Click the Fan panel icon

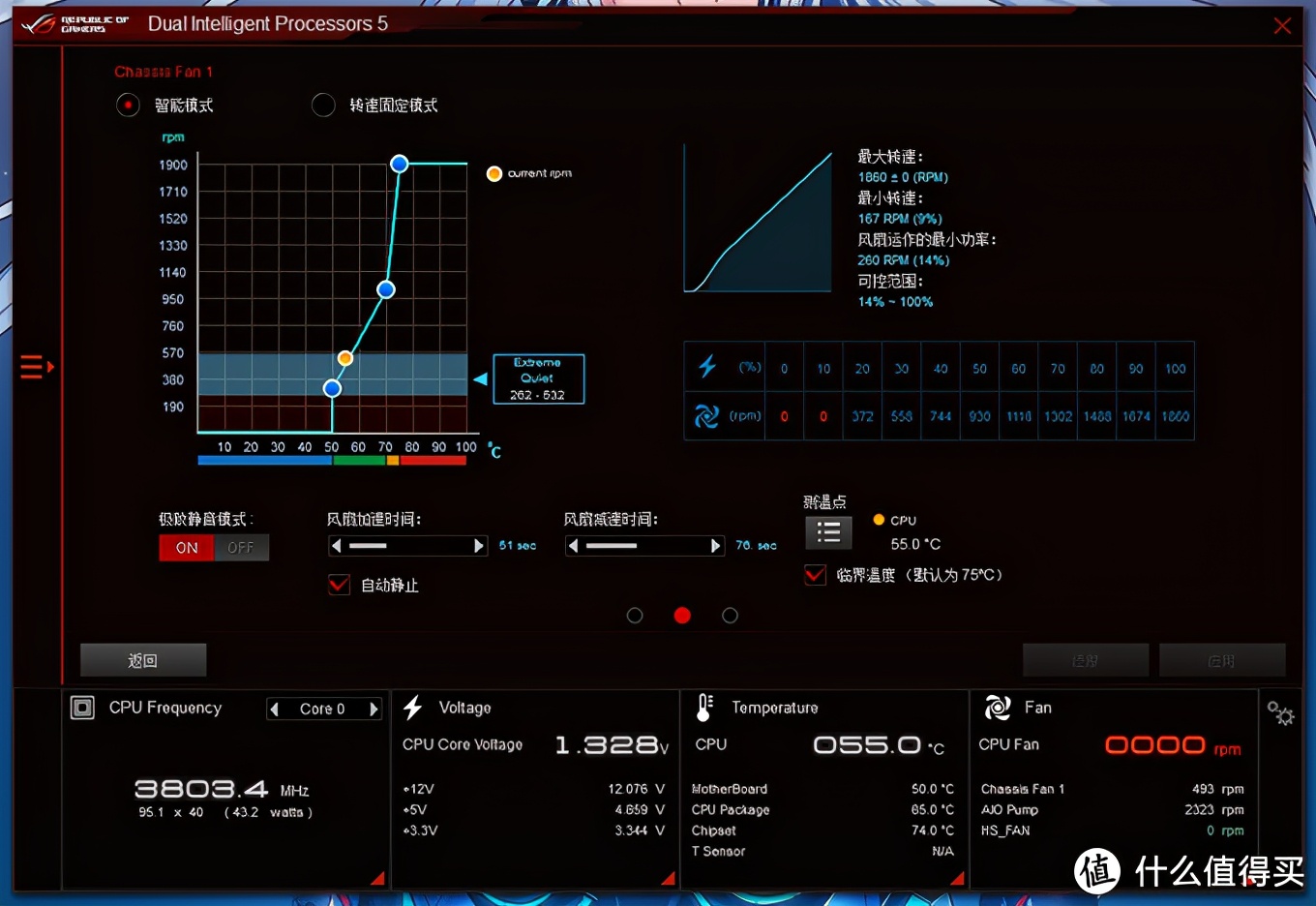point(998,709)
